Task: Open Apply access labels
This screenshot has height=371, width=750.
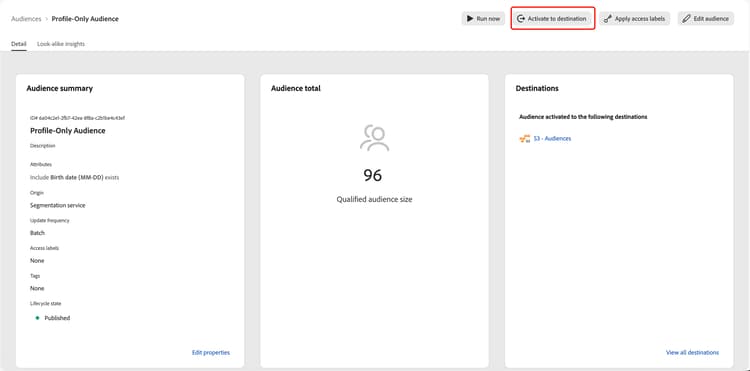Action: point(635,19)
